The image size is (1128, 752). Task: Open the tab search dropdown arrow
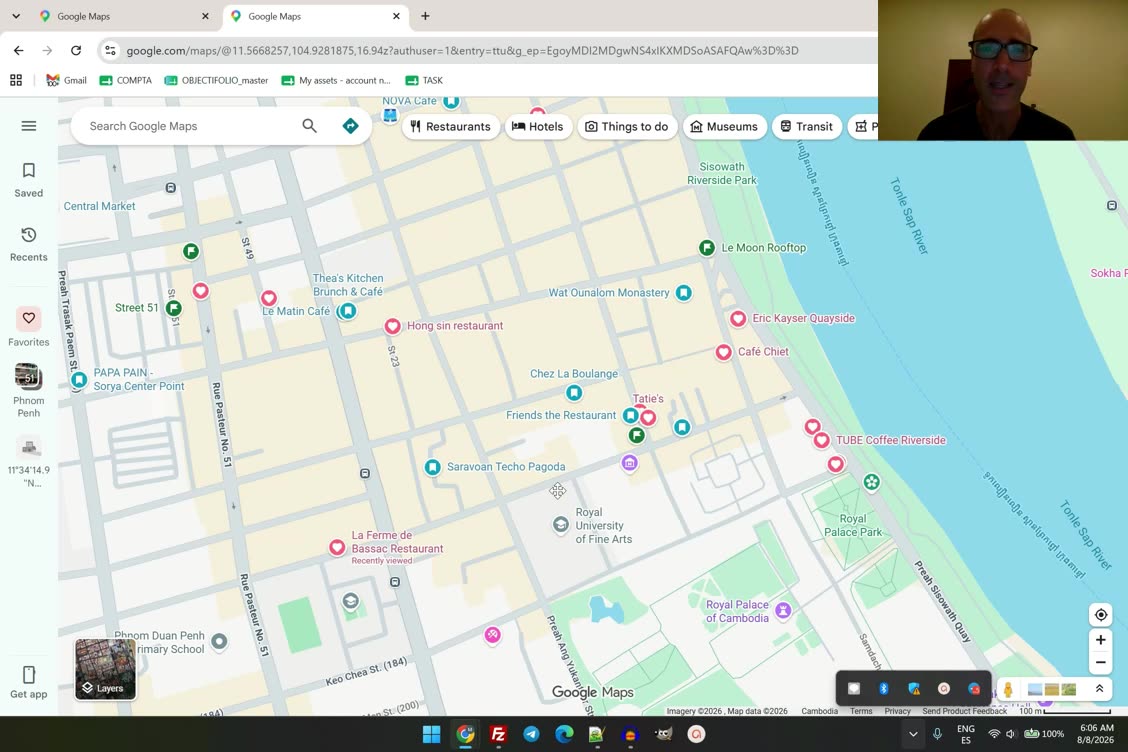click(16, 16)
